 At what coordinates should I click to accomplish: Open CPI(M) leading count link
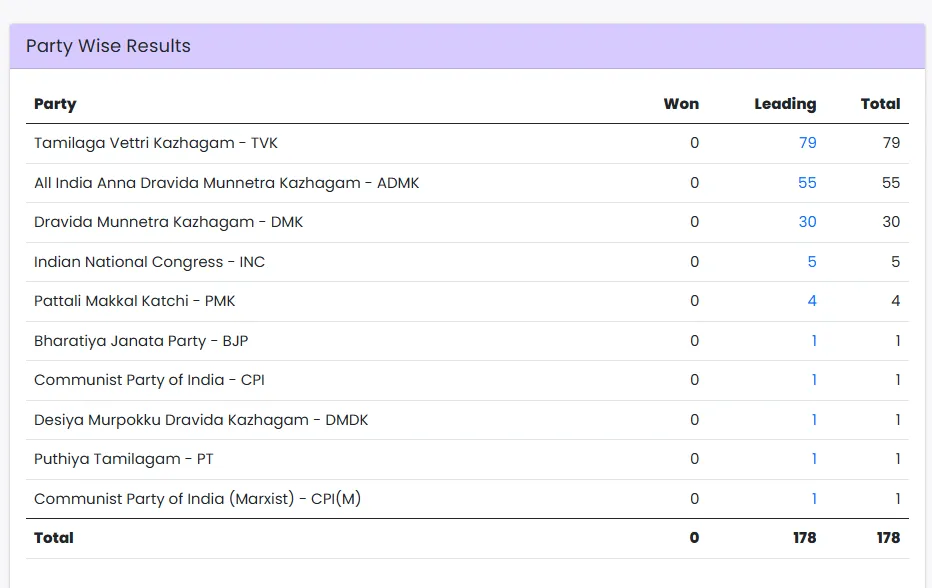tap(814, 499)
